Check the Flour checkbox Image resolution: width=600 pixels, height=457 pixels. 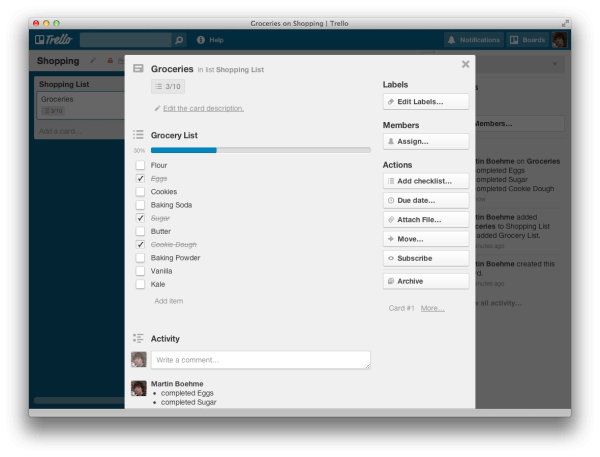pos(140,165)
